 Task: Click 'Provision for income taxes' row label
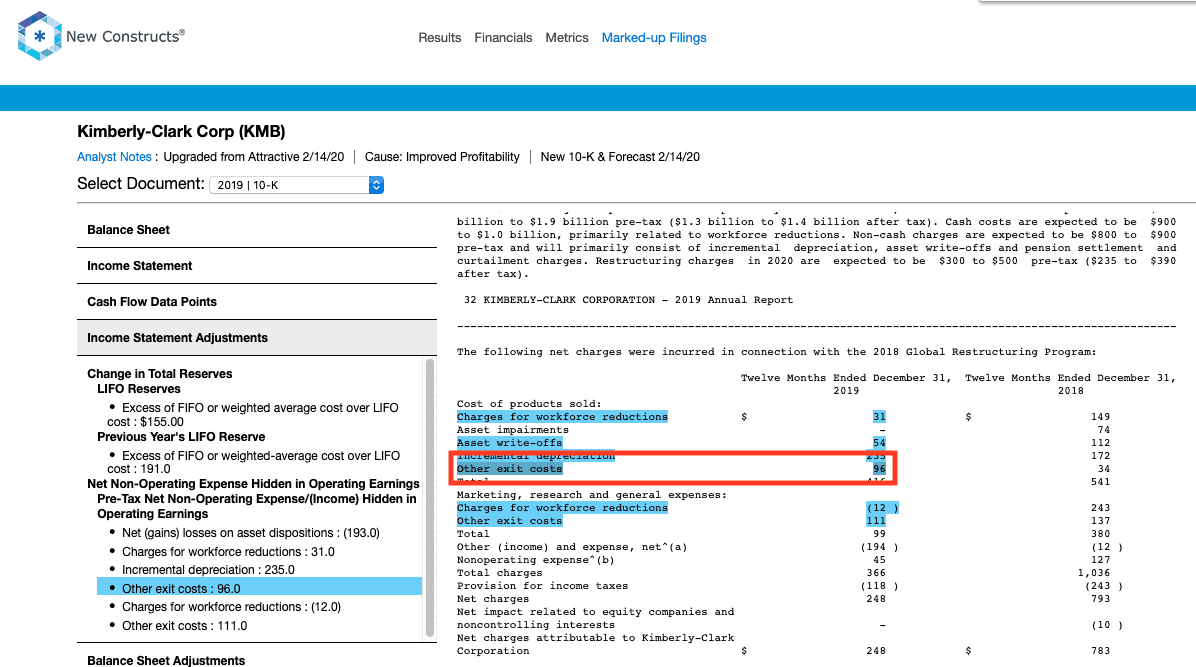pos(542,585)
